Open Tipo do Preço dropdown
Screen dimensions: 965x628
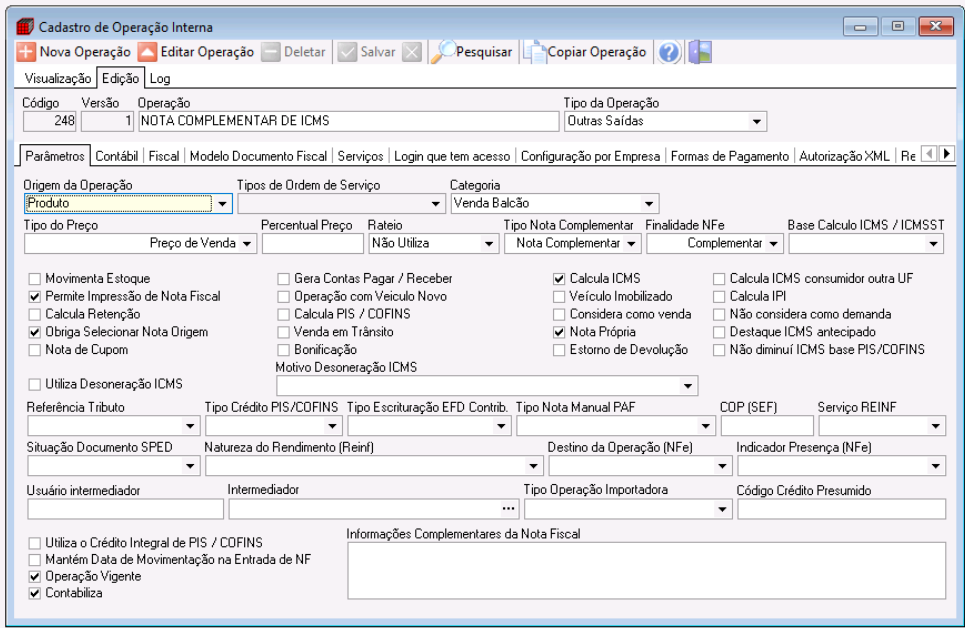[x=247, y=244]
